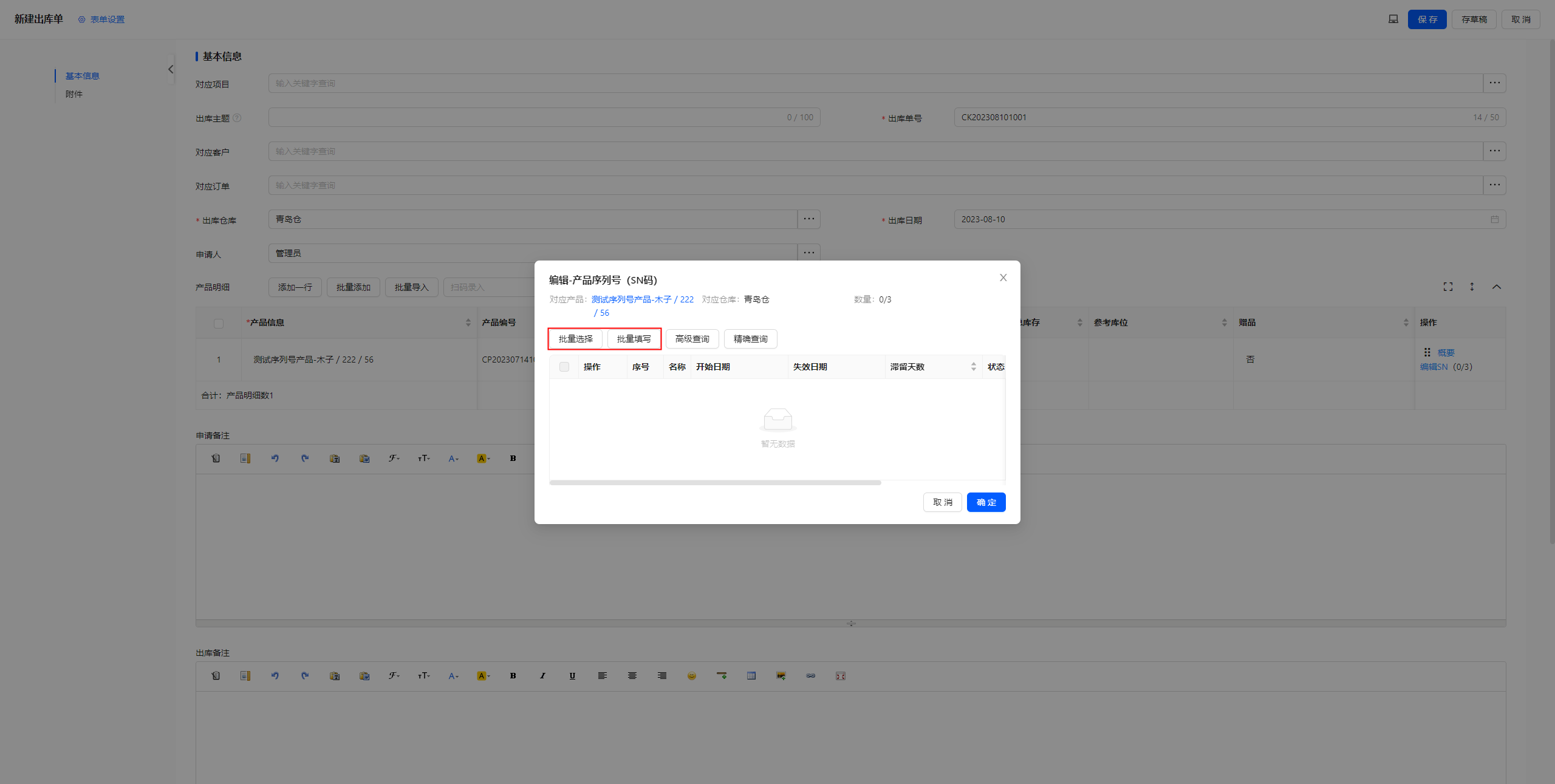Image resolution: width=1555 pixels, height=784 pixels.
Task: Open font size dropdown in 申请备注 editor
Action: 424,458
